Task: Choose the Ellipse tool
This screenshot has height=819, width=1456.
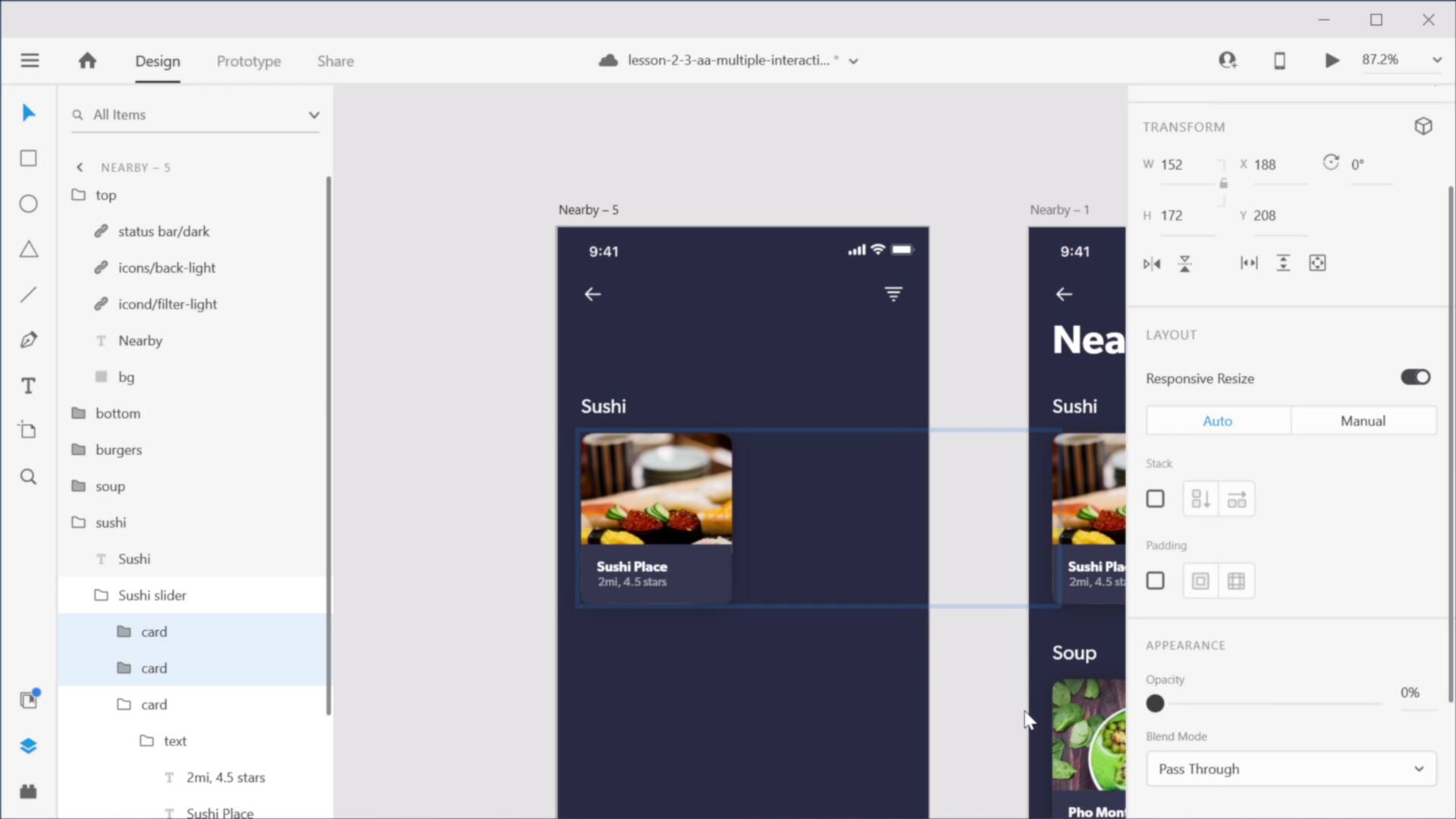Action: [28, 204]
